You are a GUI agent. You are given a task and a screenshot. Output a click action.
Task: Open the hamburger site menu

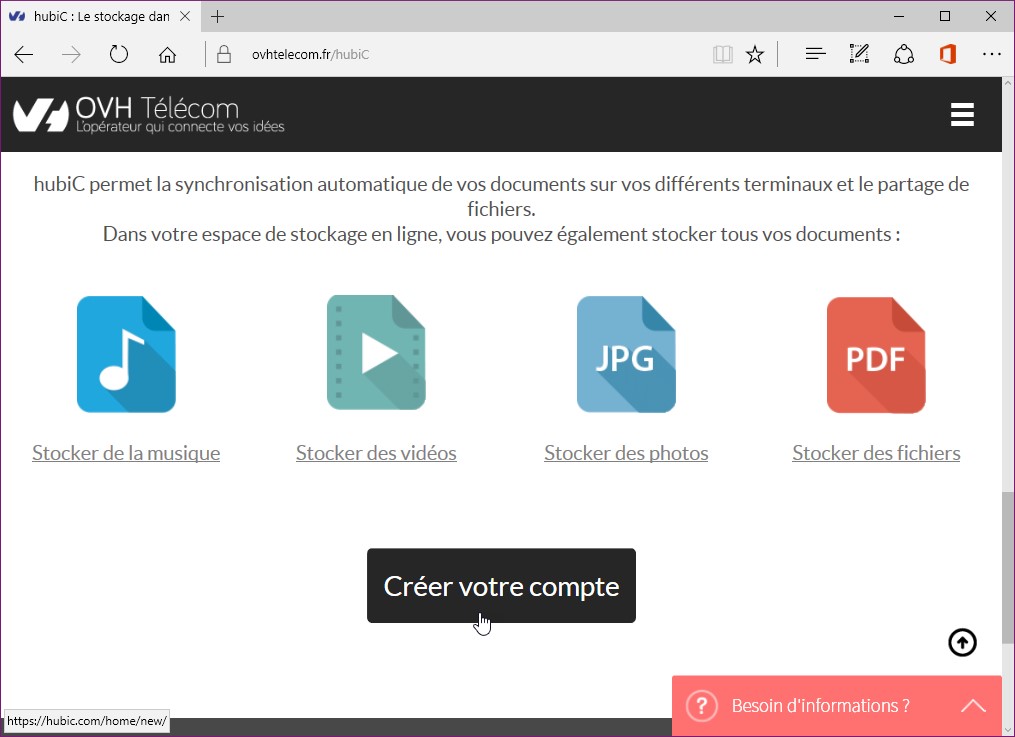pos(962,115)
